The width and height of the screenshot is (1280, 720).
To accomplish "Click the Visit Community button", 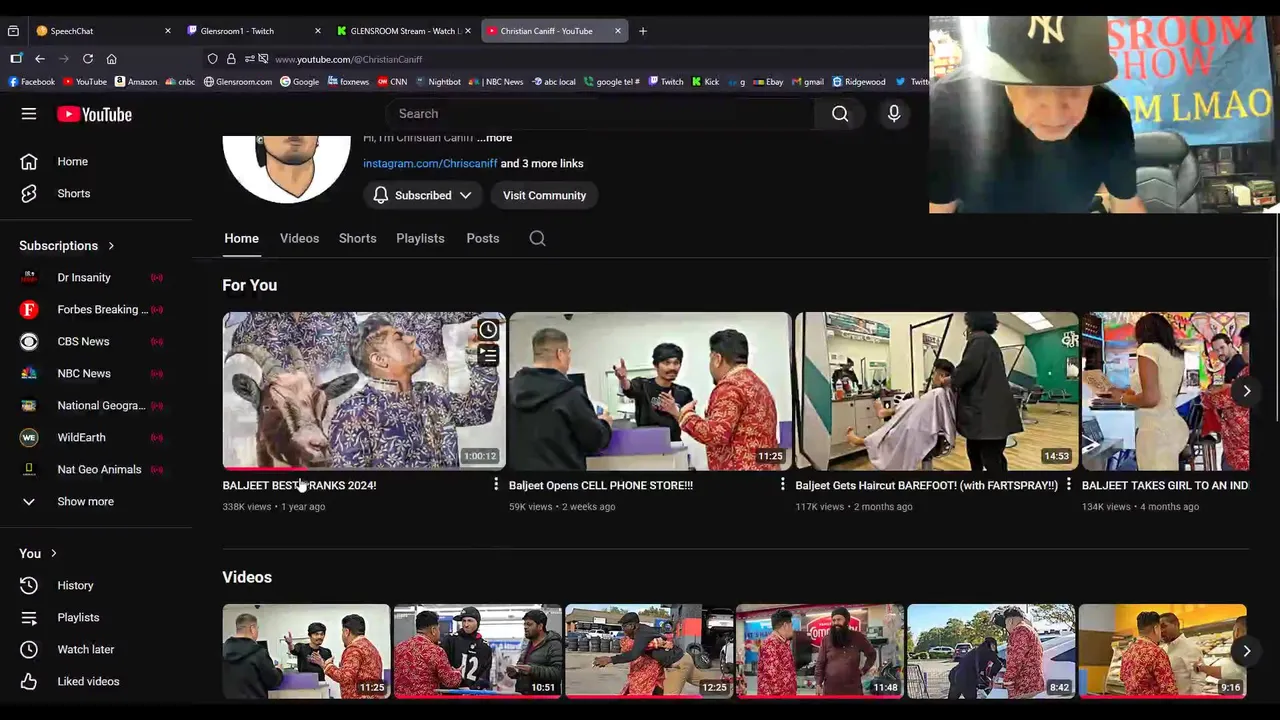I will point(544,195).
